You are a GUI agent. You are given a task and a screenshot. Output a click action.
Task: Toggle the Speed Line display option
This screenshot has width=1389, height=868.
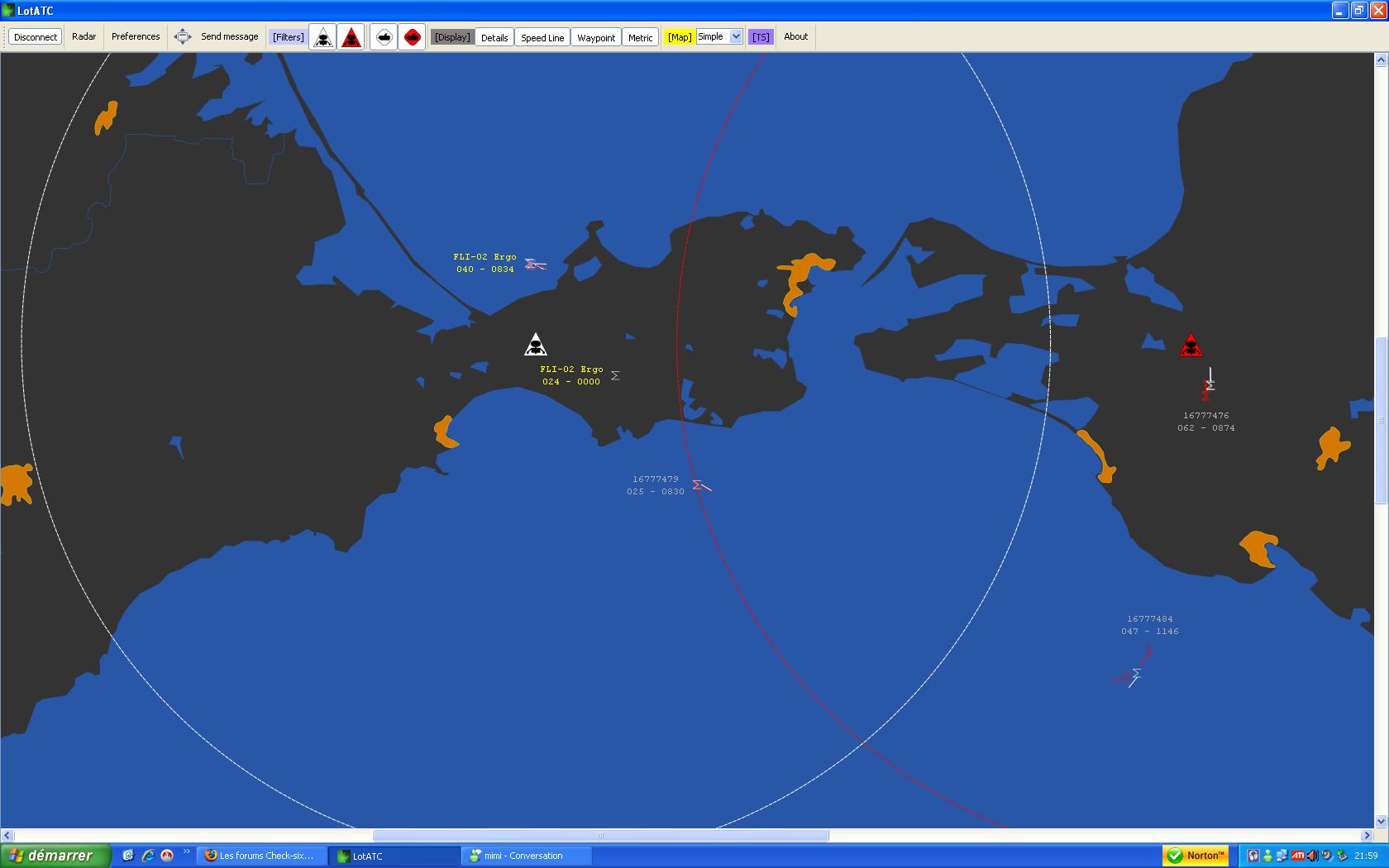click(542, 37)
